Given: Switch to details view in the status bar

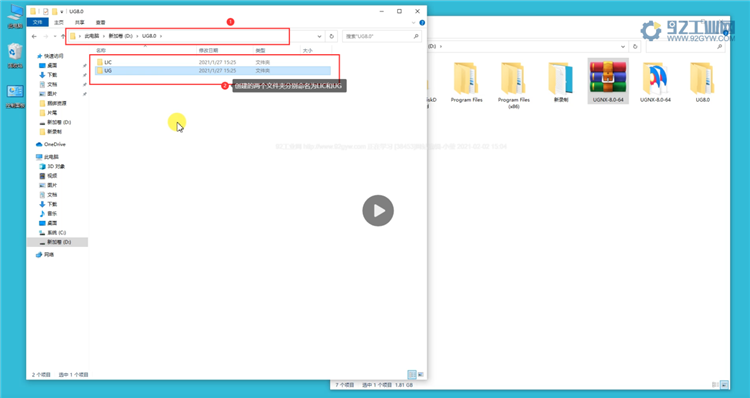Looking at the screenshot, I should click(x=412, y=374).
